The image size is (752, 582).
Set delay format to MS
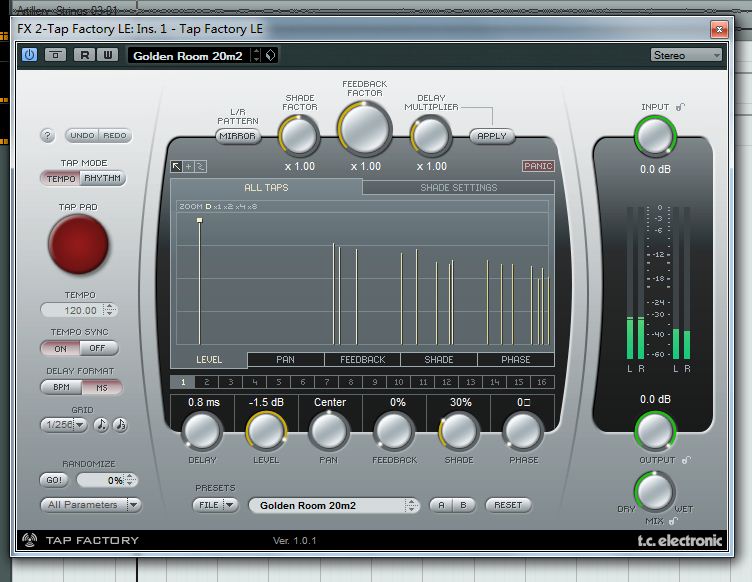pyautogui.click(x=102, y=387)
